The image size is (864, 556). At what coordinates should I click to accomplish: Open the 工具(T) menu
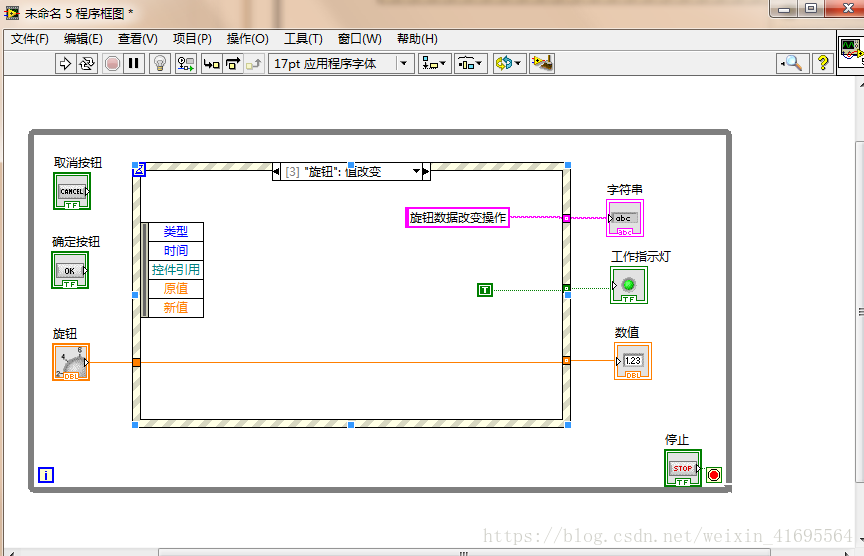(x=303, y=39)
